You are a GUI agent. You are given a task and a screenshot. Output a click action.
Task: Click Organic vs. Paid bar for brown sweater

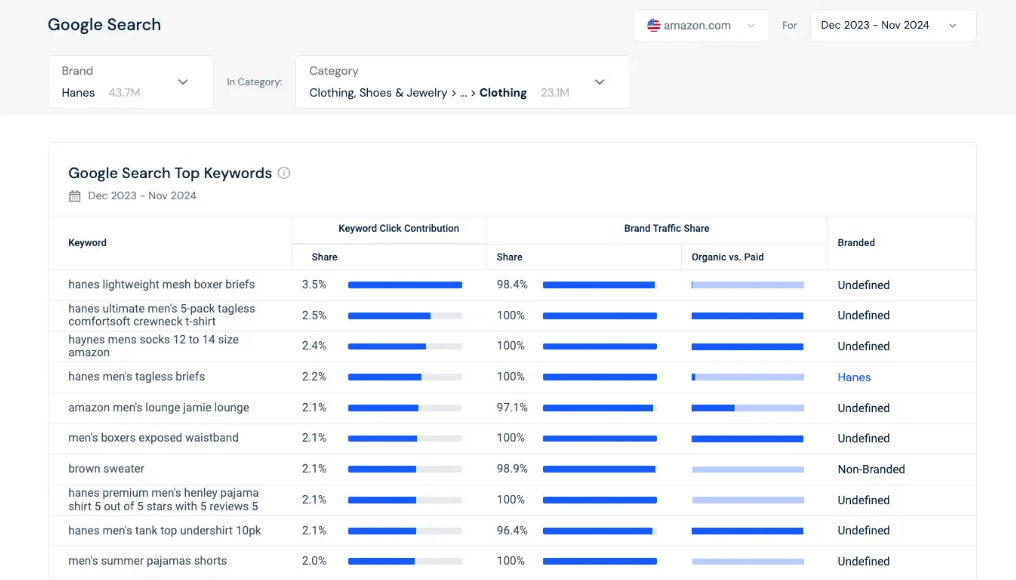click(x=747, y=469)
